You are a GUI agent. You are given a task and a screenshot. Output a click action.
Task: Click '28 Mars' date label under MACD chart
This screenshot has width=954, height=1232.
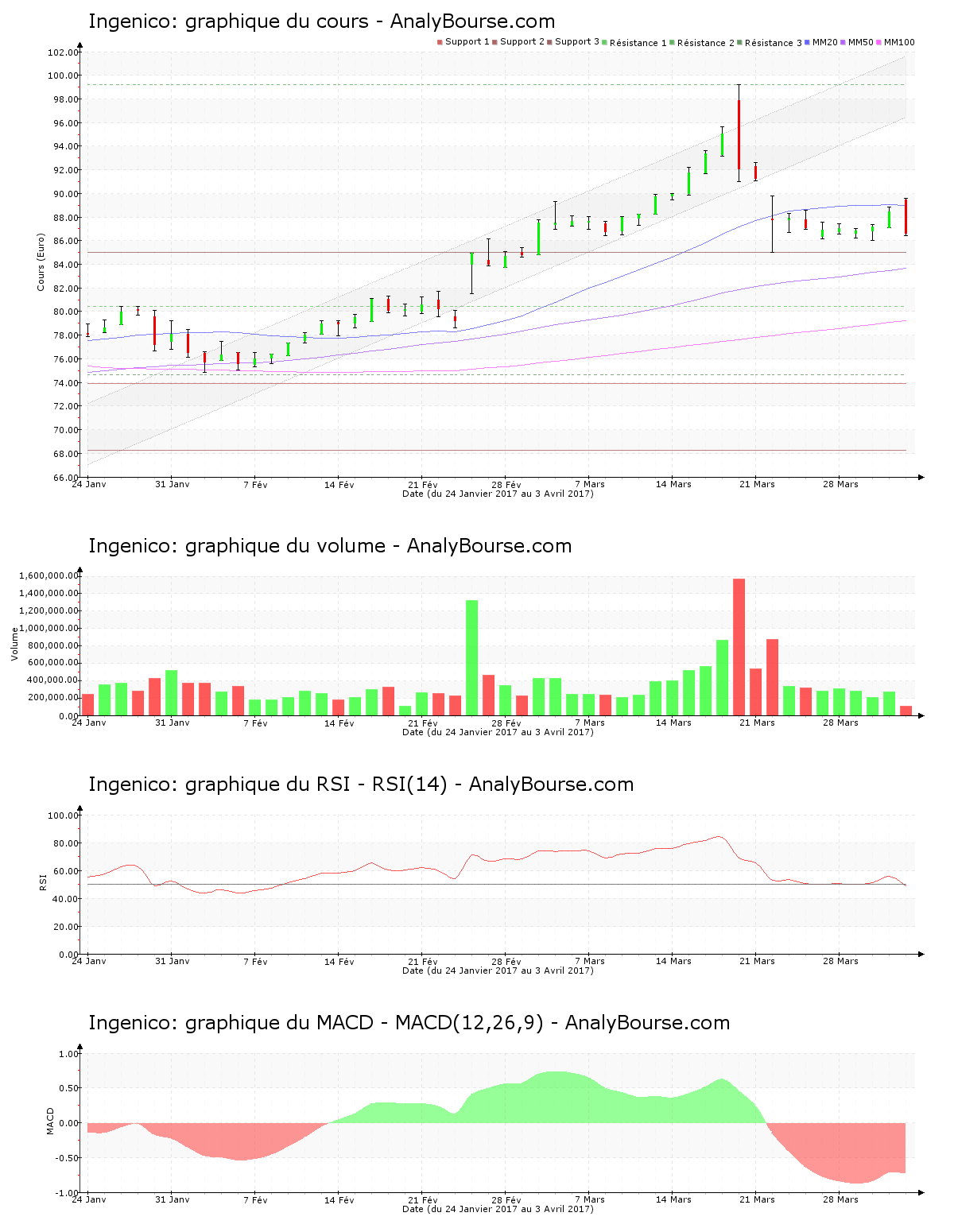[x=840, y=1199]
